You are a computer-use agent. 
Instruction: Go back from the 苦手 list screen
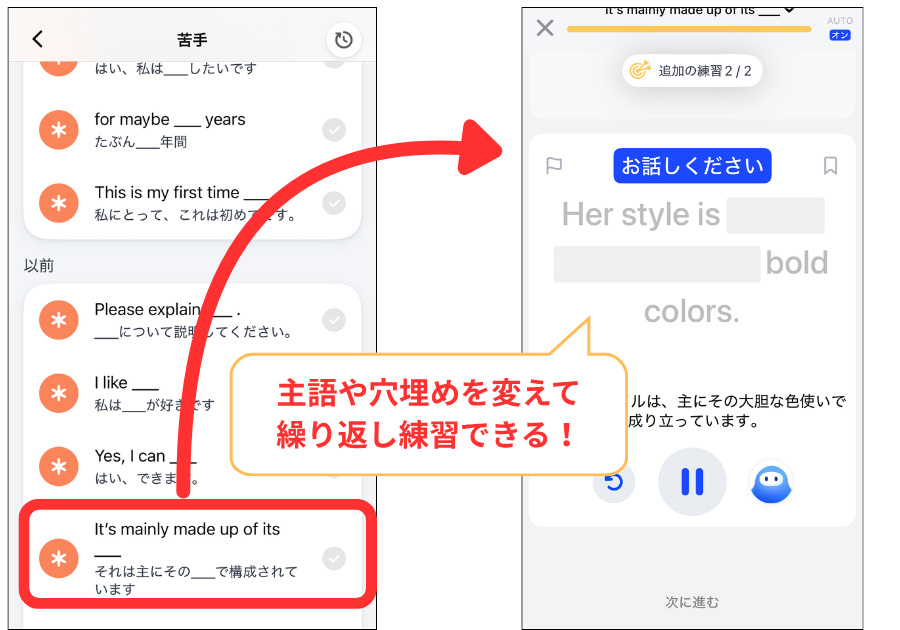click(38, 39)
